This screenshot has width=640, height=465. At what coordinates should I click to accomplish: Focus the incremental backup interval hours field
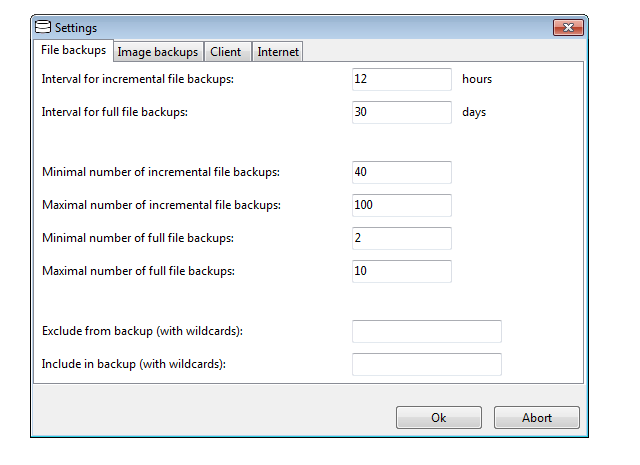click(x=401, y=79)
